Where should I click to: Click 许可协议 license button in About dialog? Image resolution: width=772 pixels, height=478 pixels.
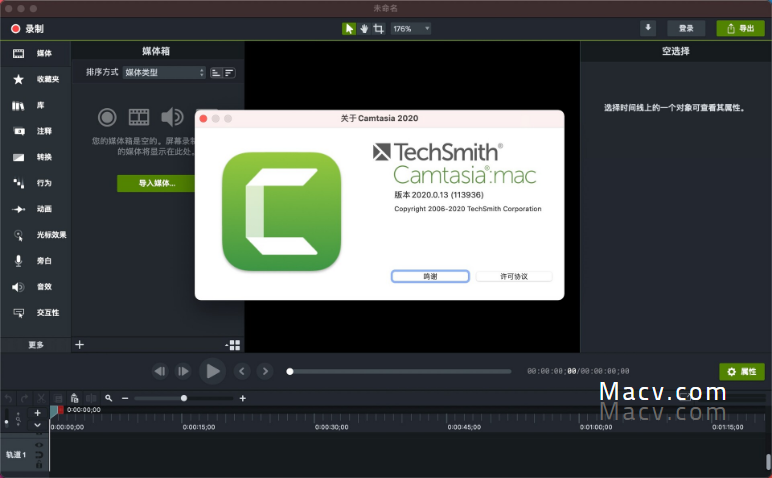point(514,277)
